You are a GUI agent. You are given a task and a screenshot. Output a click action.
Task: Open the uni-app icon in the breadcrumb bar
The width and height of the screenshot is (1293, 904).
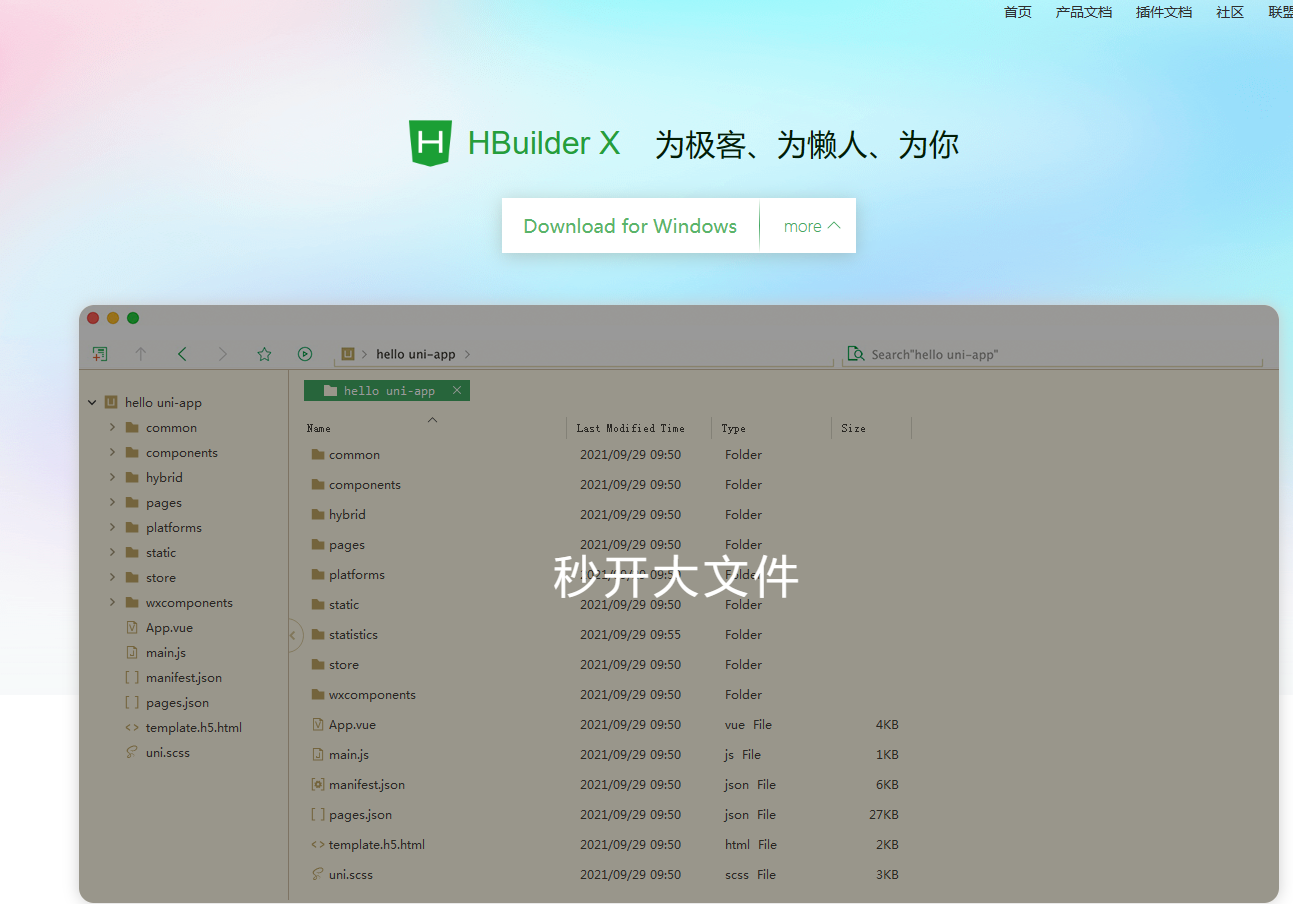(350, 353)
